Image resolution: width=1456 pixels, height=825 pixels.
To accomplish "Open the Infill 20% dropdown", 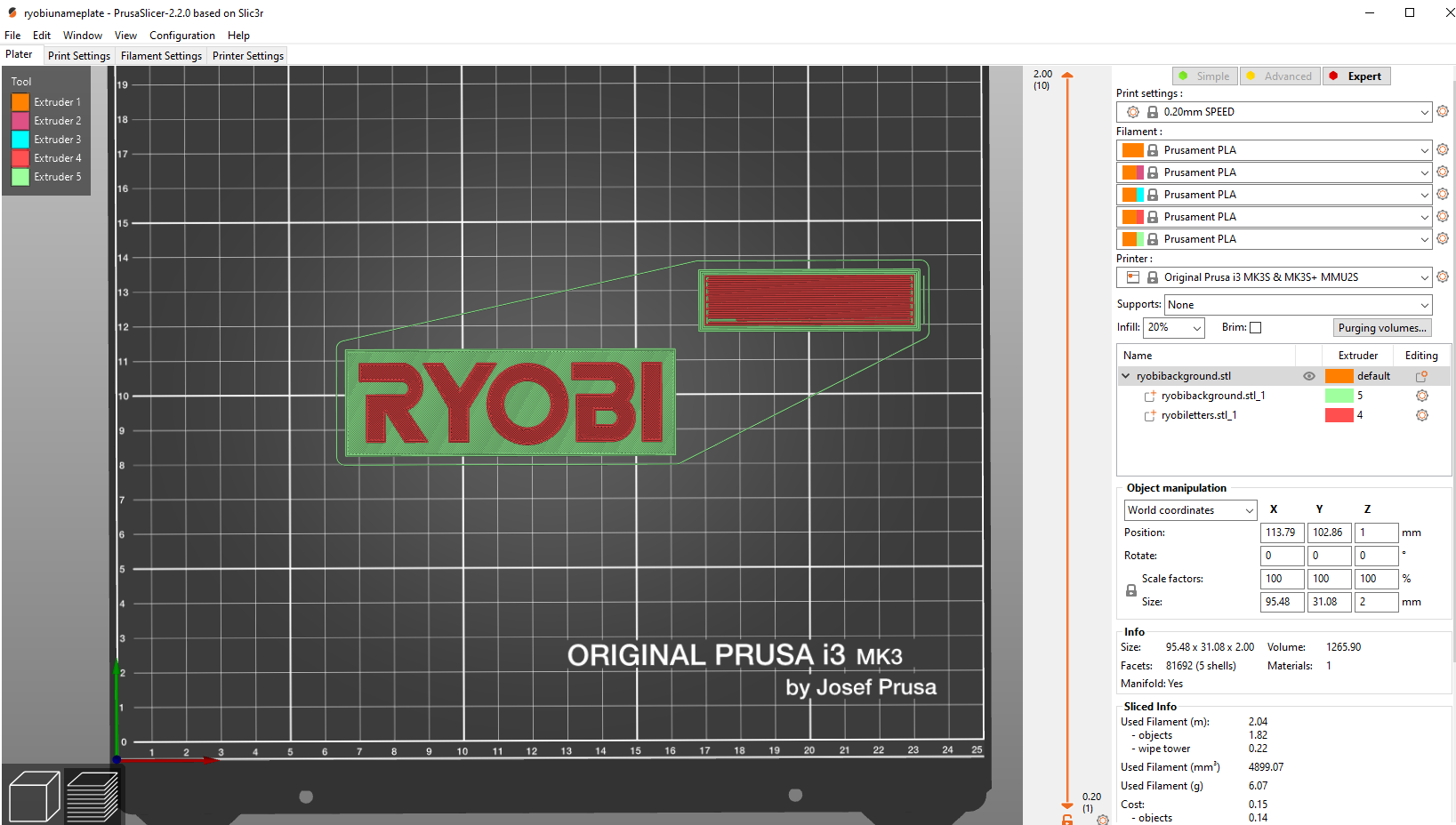I will click(1174, 327).
